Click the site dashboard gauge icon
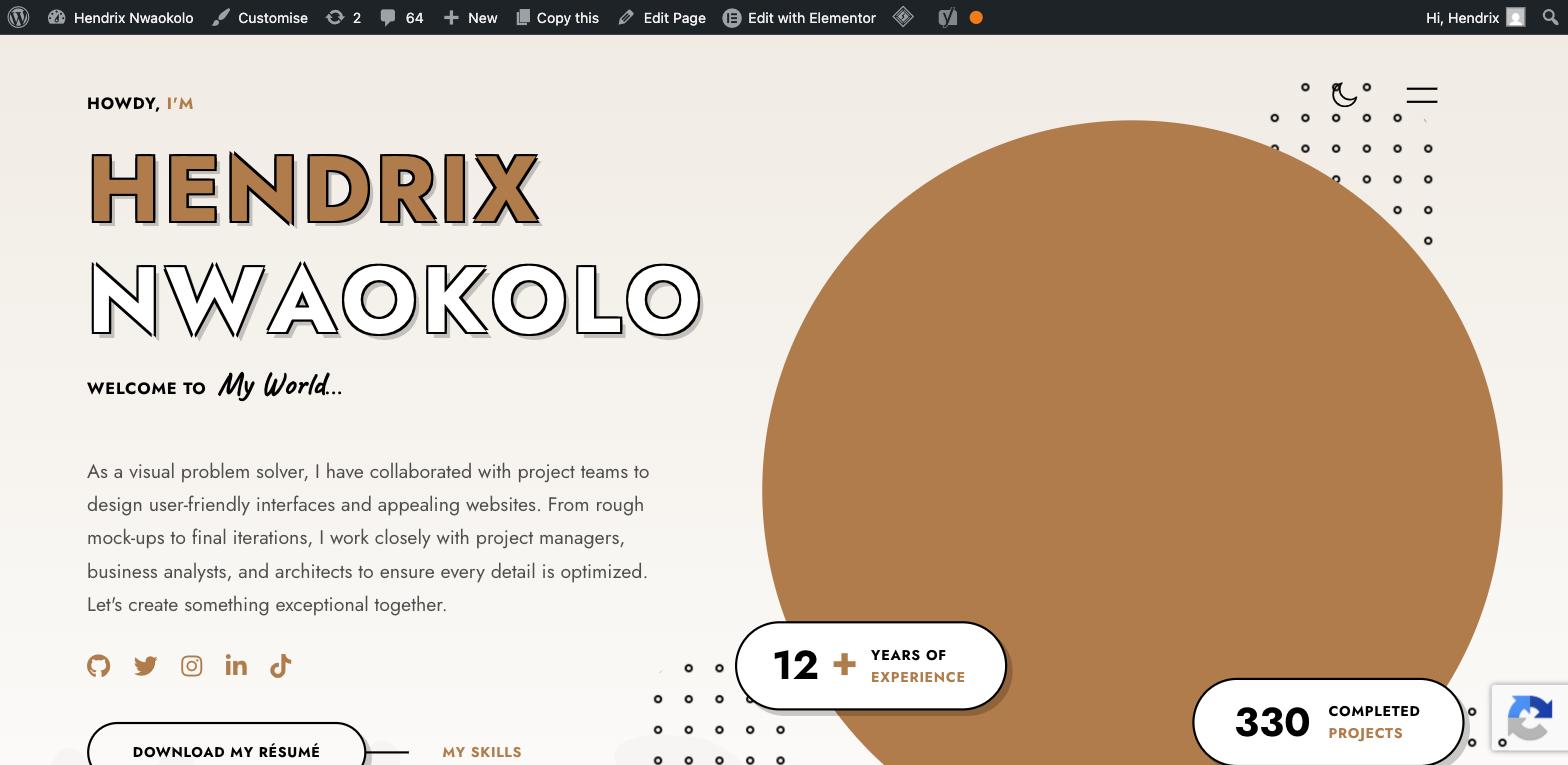This screenshot has width=1568, height=765. (x=56, y=17)
